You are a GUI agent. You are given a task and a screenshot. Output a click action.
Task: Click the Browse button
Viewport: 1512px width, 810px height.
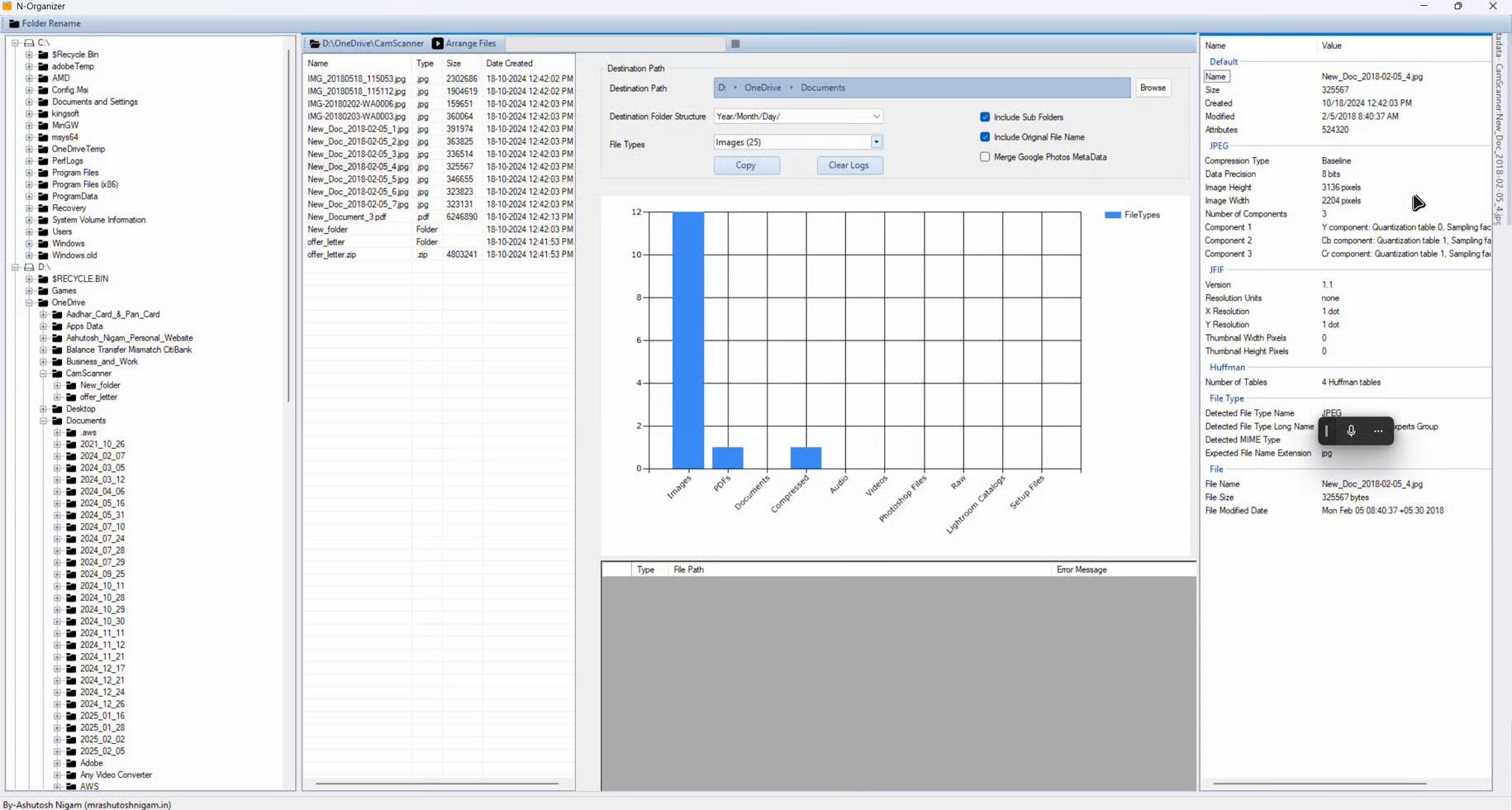[1152, 88]
